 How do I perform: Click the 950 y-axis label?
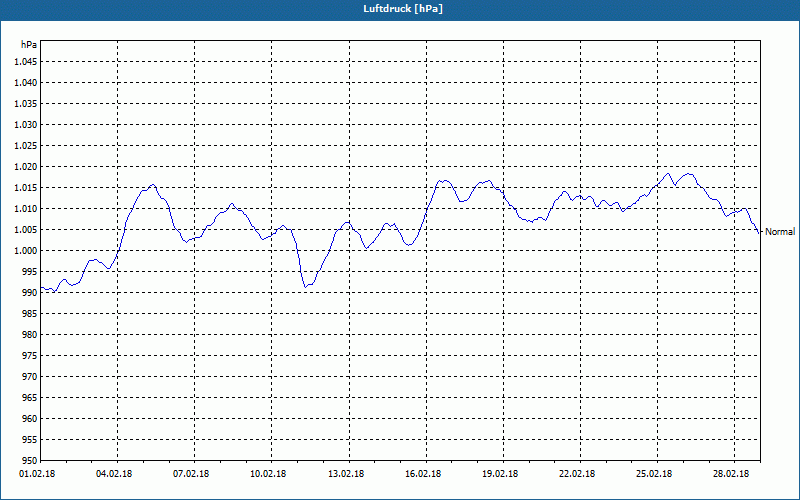pyautogui.click(x=30, y=461)
